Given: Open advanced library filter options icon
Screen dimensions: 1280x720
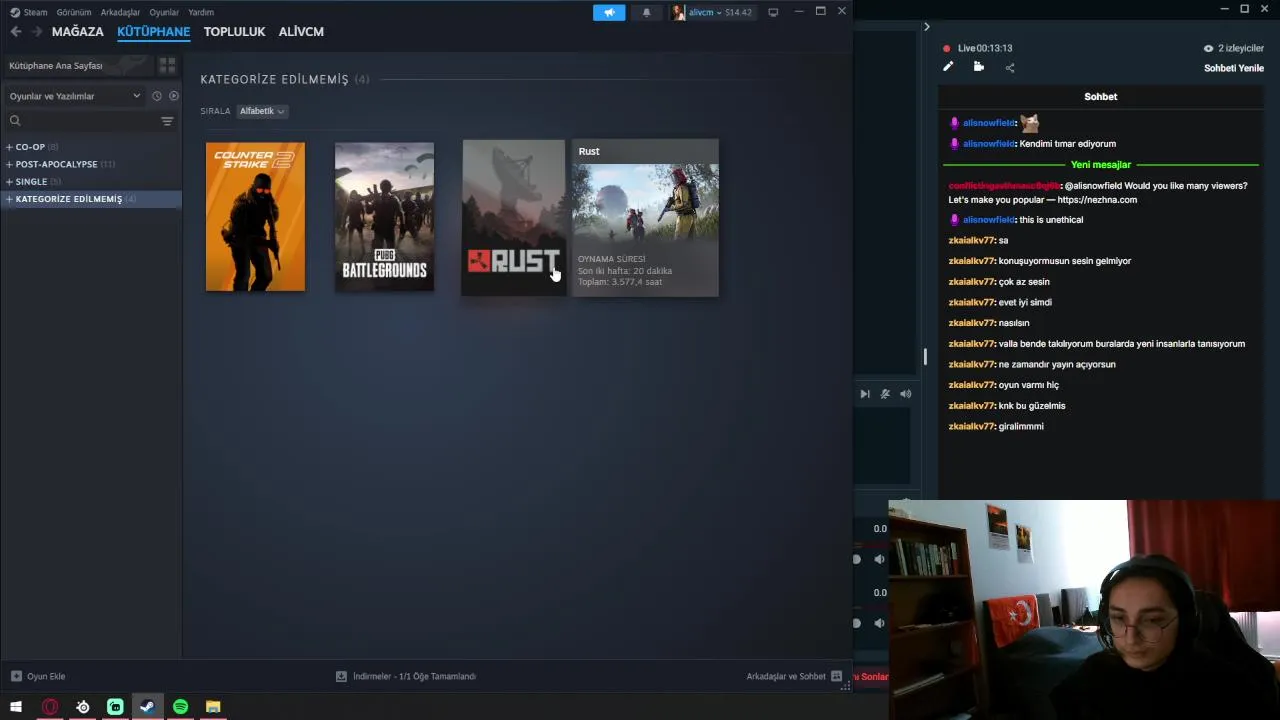Looking at the screenshot, I should [x=167, y=121].
